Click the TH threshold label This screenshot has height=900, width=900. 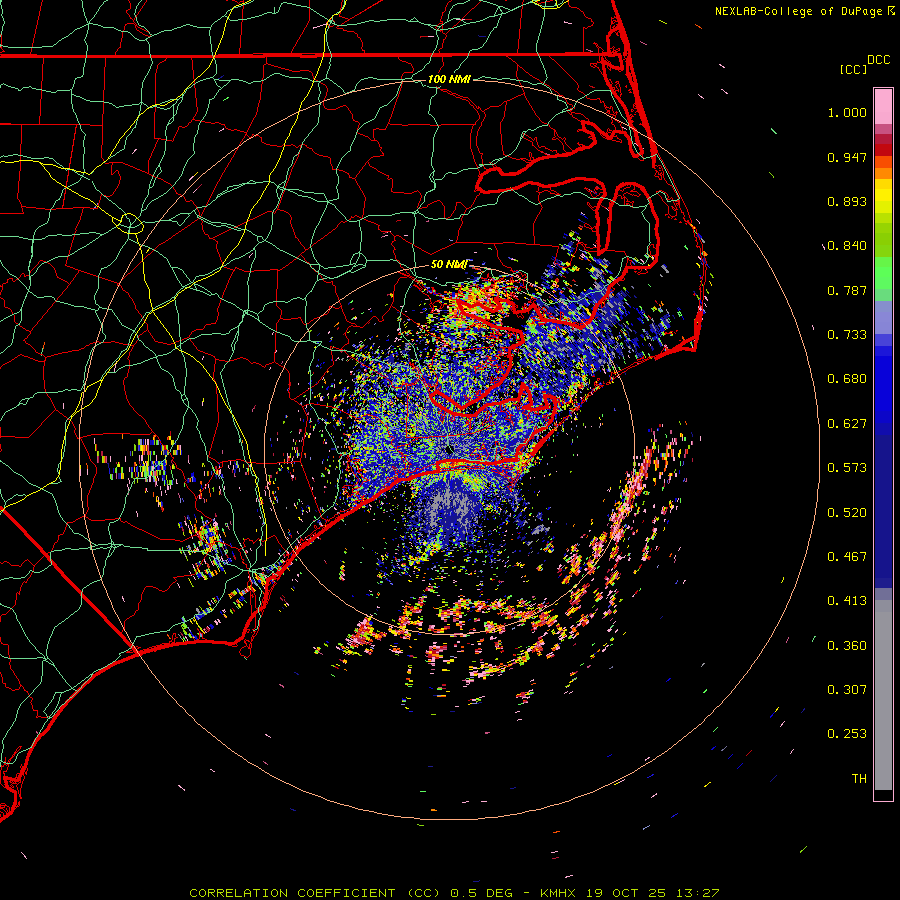859,779
